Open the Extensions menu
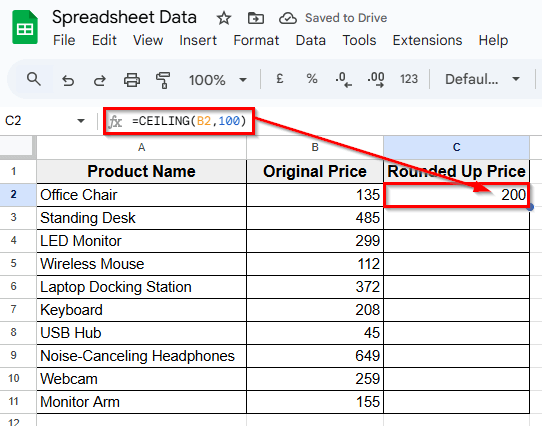The height and width of the screenshot is (426, 542). (x=427, y=40)
